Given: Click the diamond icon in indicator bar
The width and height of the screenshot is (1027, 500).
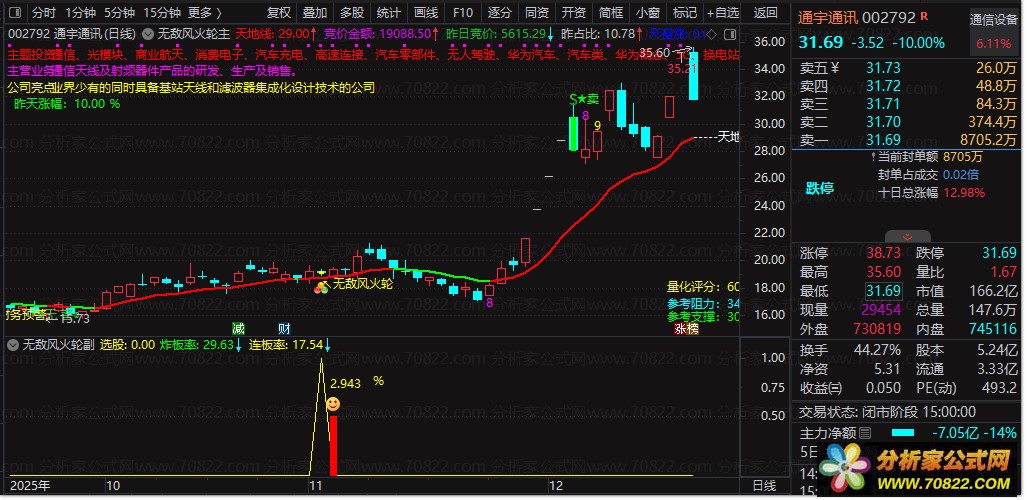Looking at the screenshot, I should [x=713, y=33].
